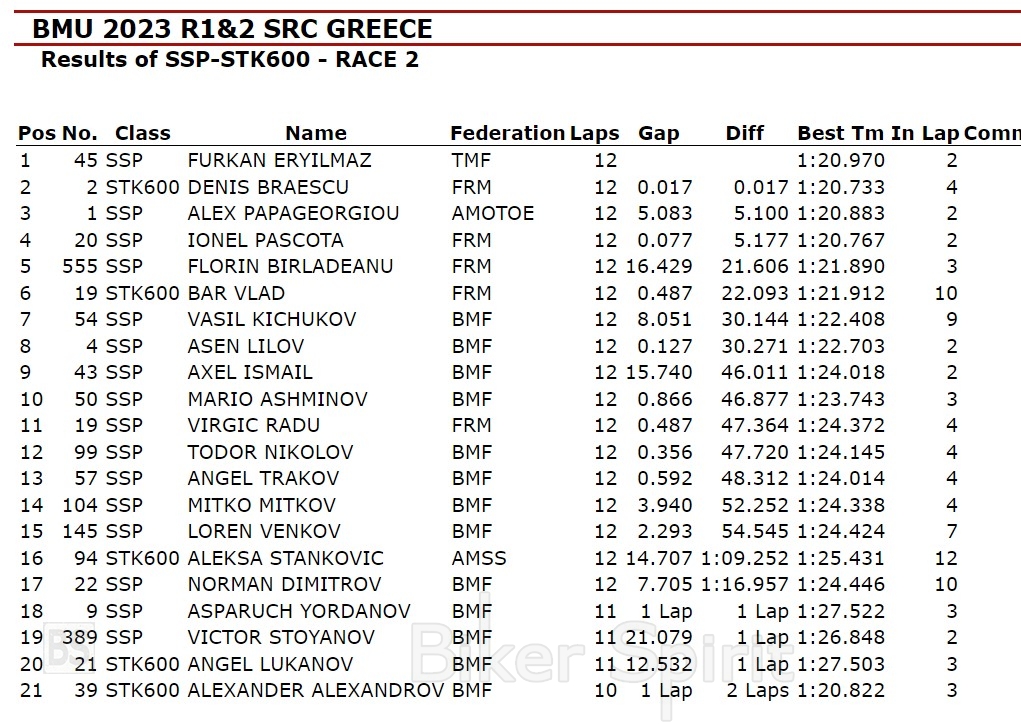Click the AMOTOE federation cell
This screenshot has height=724, width=1021.
(x=493, y=213)
